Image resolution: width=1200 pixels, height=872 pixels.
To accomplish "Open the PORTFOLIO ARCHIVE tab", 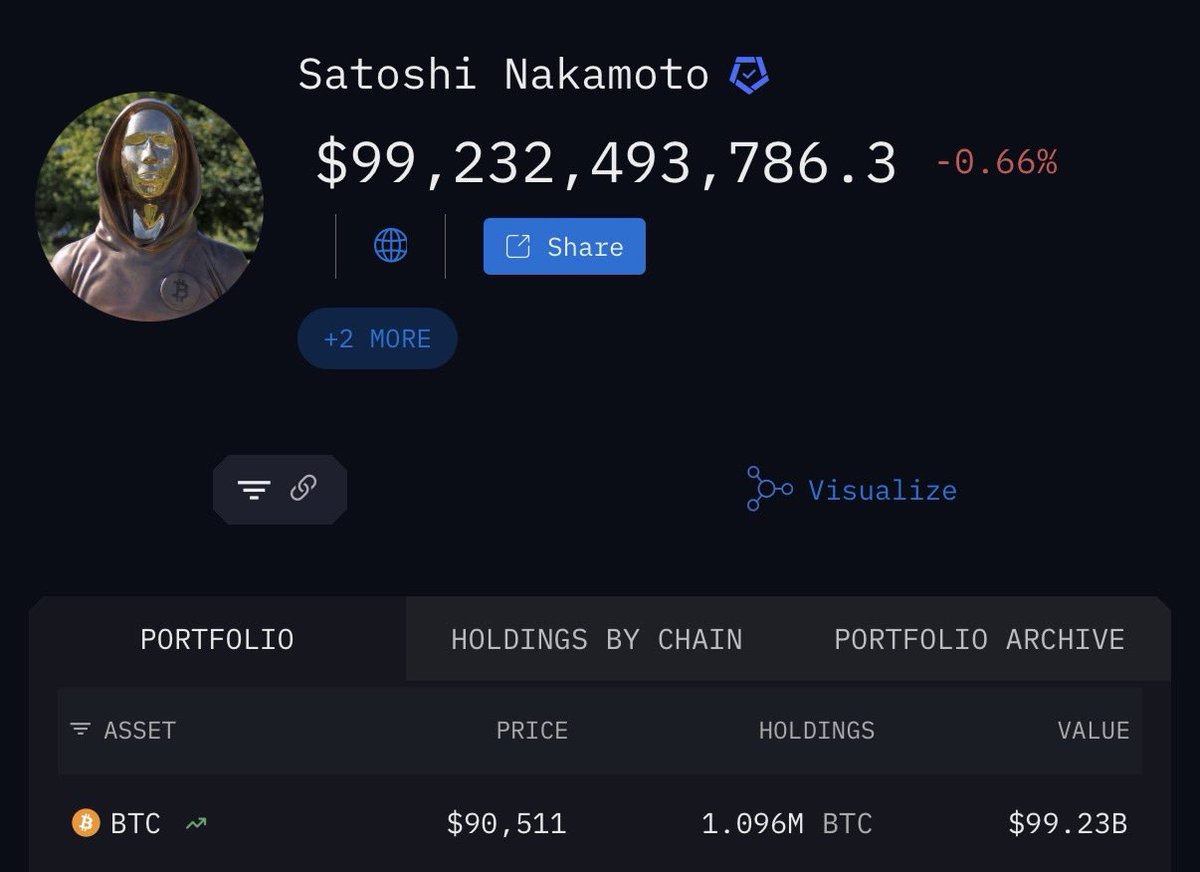I will [x=978, y=639].
